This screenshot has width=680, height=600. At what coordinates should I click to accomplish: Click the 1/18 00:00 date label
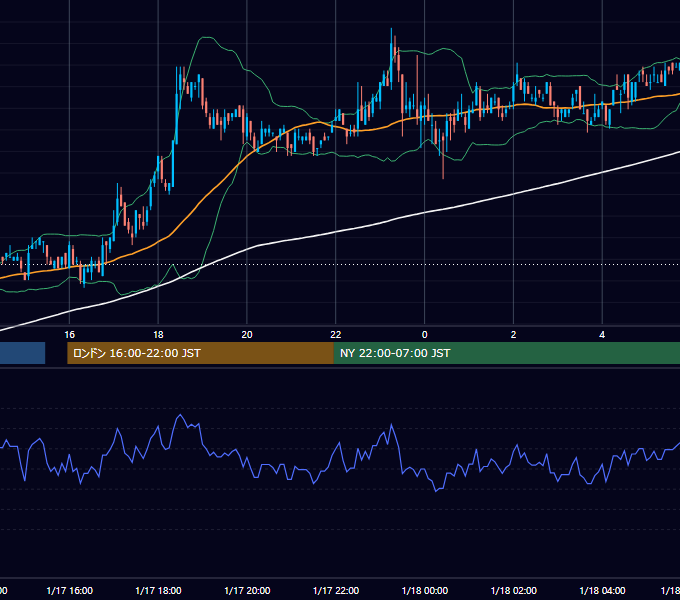425,590
